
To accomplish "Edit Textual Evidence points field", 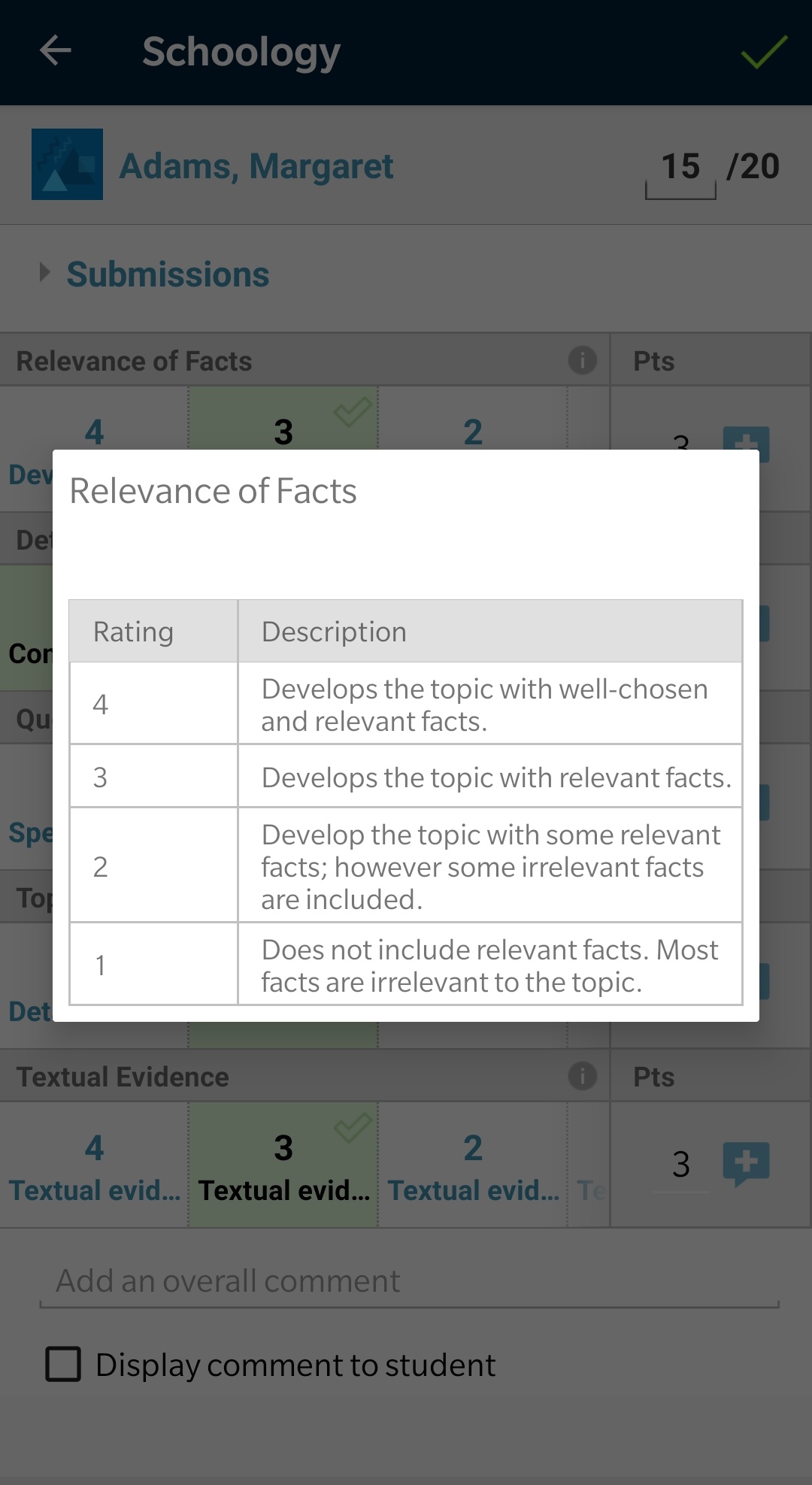I will click(x=680, y=1165).
